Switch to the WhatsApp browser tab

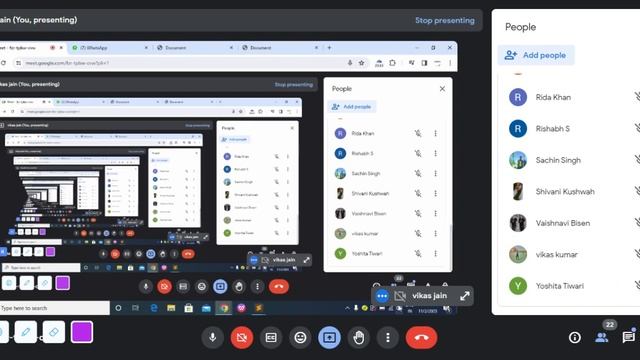[x=110, y=48]
